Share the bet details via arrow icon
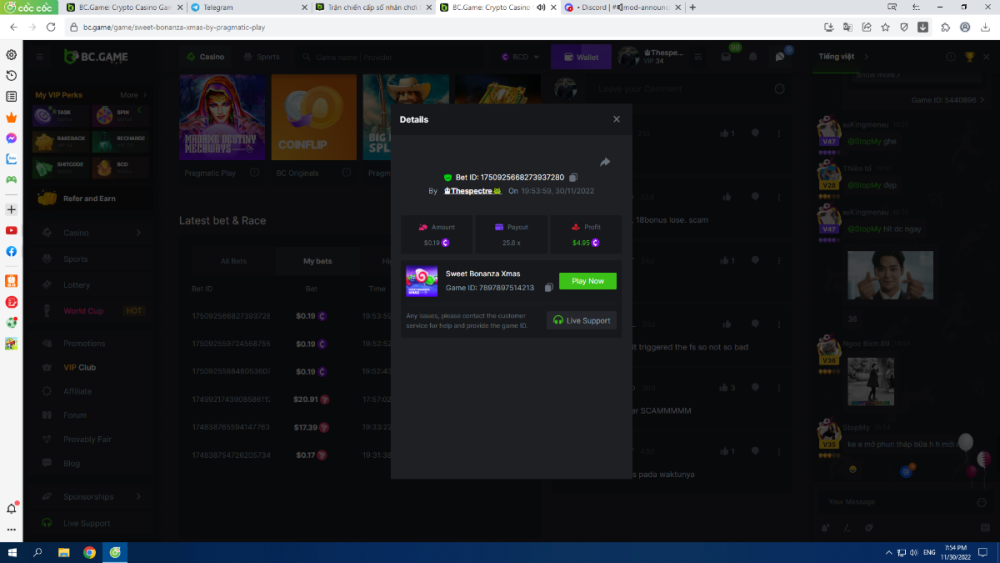 605,162
